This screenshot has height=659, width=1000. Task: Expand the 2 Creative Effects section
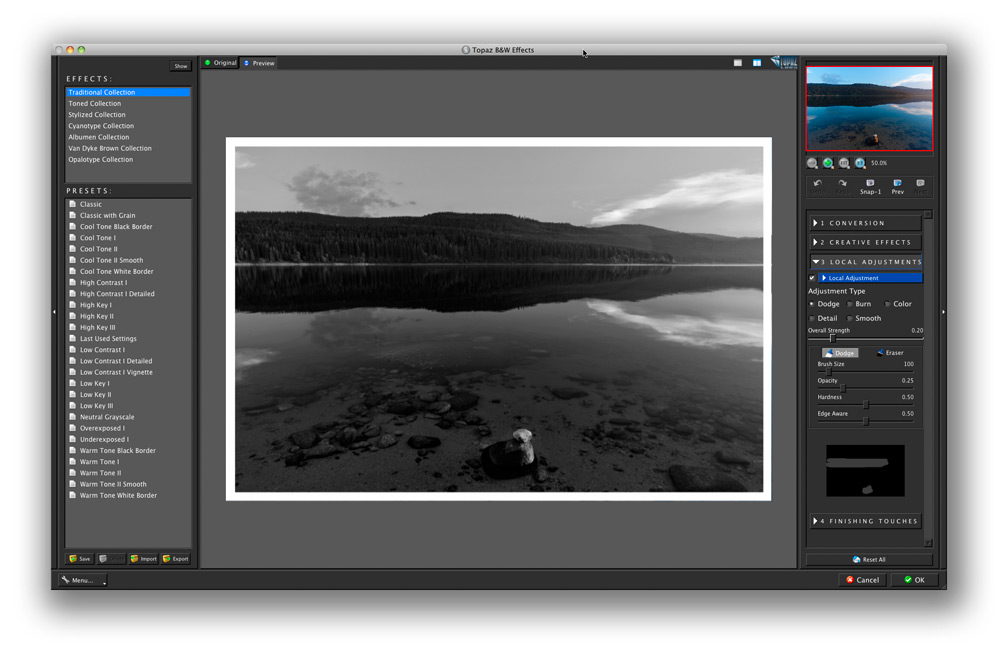pyautogui.click(x=865, y=242)
